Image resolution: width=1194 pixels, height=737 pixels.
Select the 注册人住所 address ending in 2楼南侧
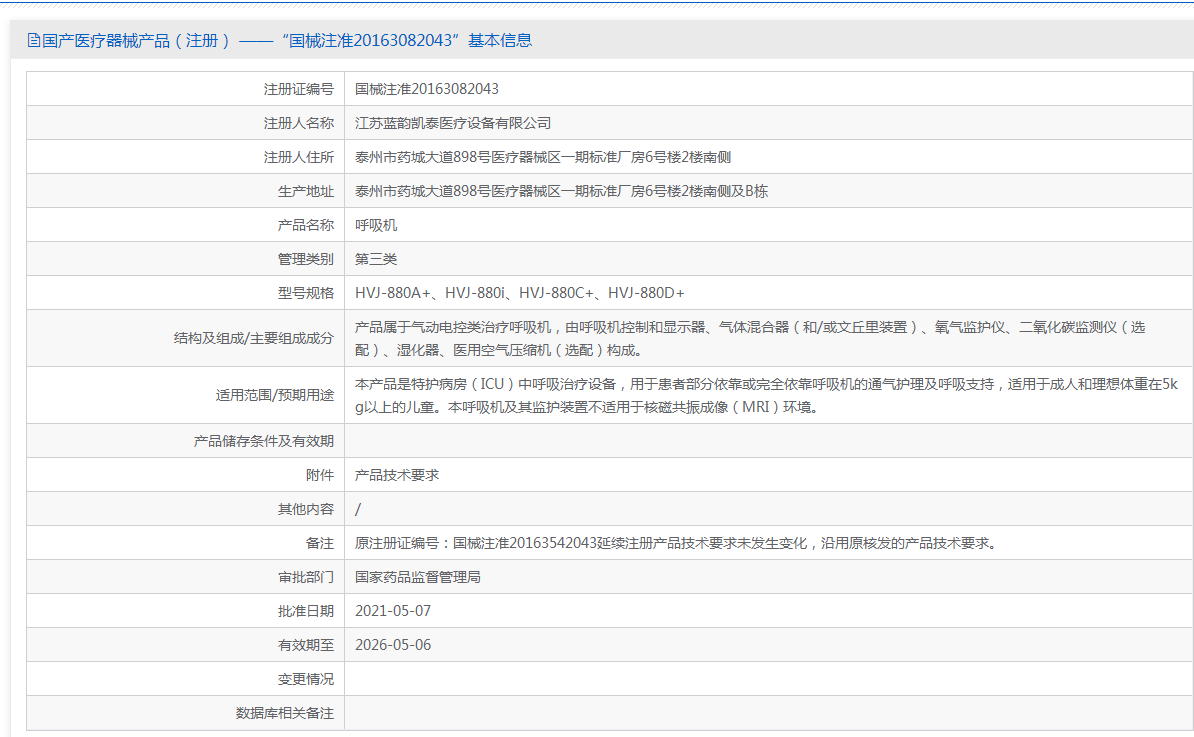[x=543, y=158]
